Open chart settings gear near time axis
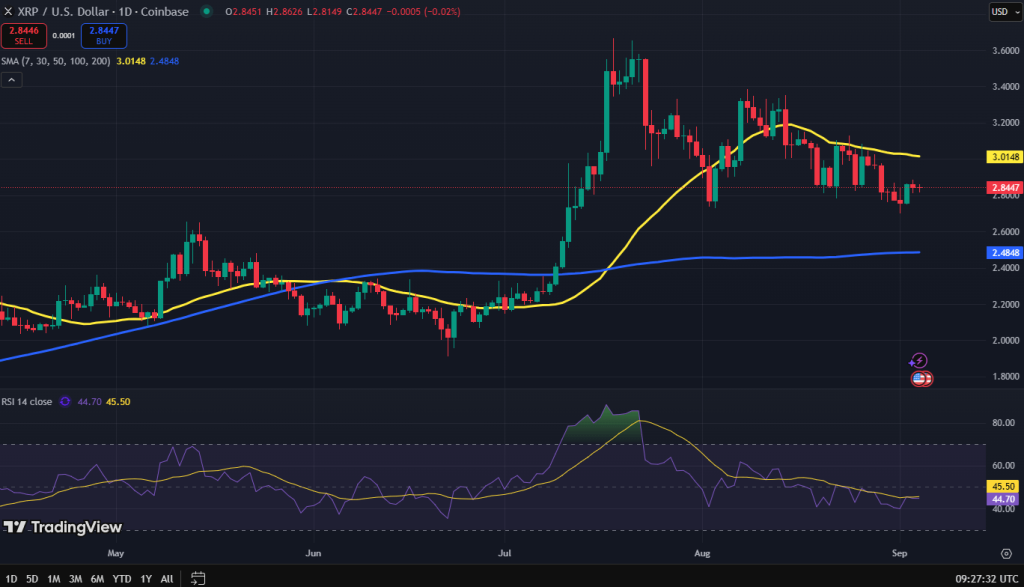Viewport: 1024px width, 587px height. pos(1006,554)
